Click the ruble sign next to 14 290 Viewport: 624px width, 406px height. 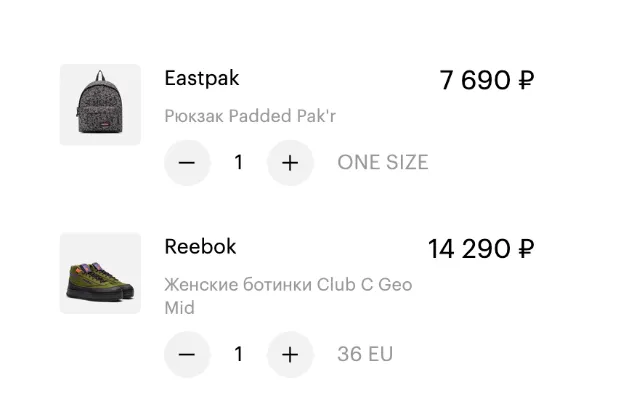(x=526, y=249)
